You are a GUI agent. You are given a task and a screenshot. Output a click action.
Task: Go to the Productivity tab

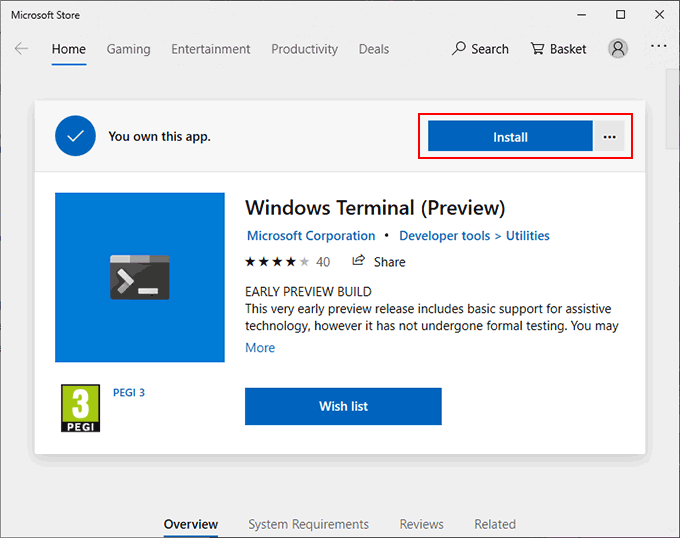coord(303,49)
